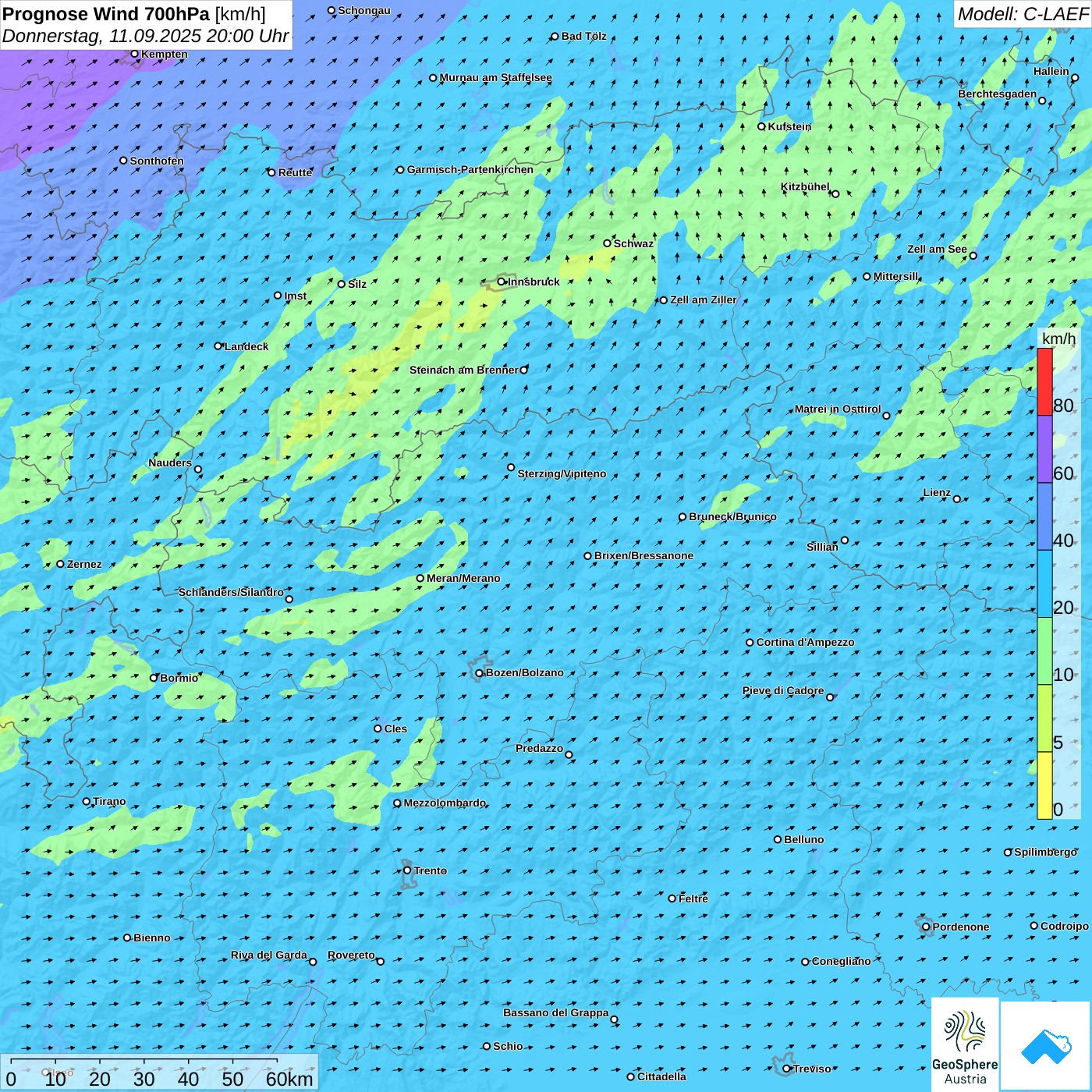The image size is (1092, 1092).
Task: Click the Feltre location dot
Action: pos(672,899)
